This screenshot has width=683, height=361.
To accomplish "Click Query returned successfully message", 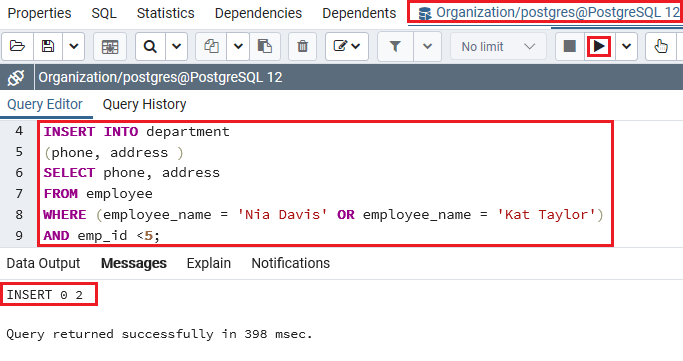I will (159, 334).
